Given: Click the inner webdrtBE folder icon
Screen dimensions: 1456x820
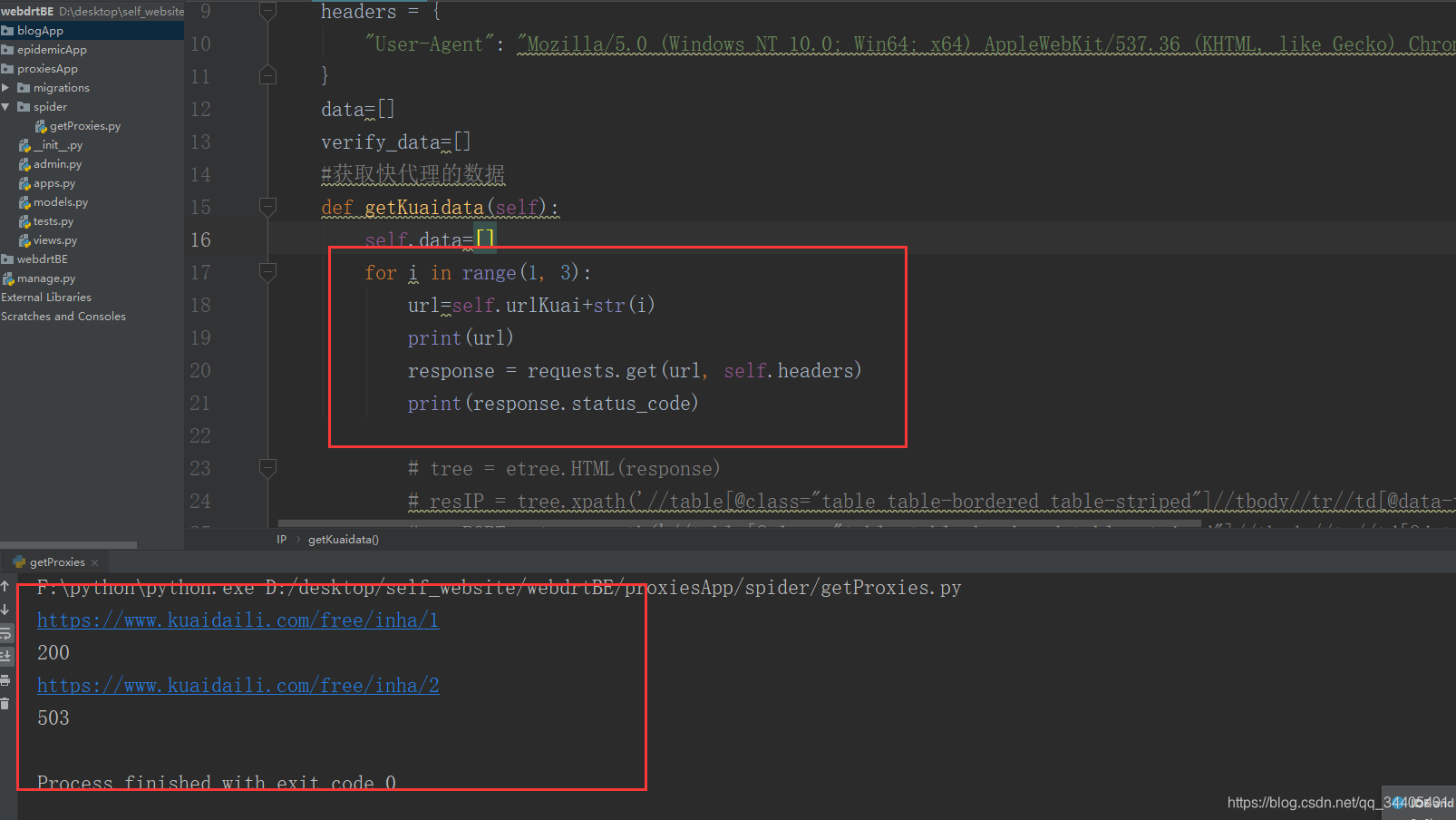Looking at the screenshot, I should (x=7, y=259).
